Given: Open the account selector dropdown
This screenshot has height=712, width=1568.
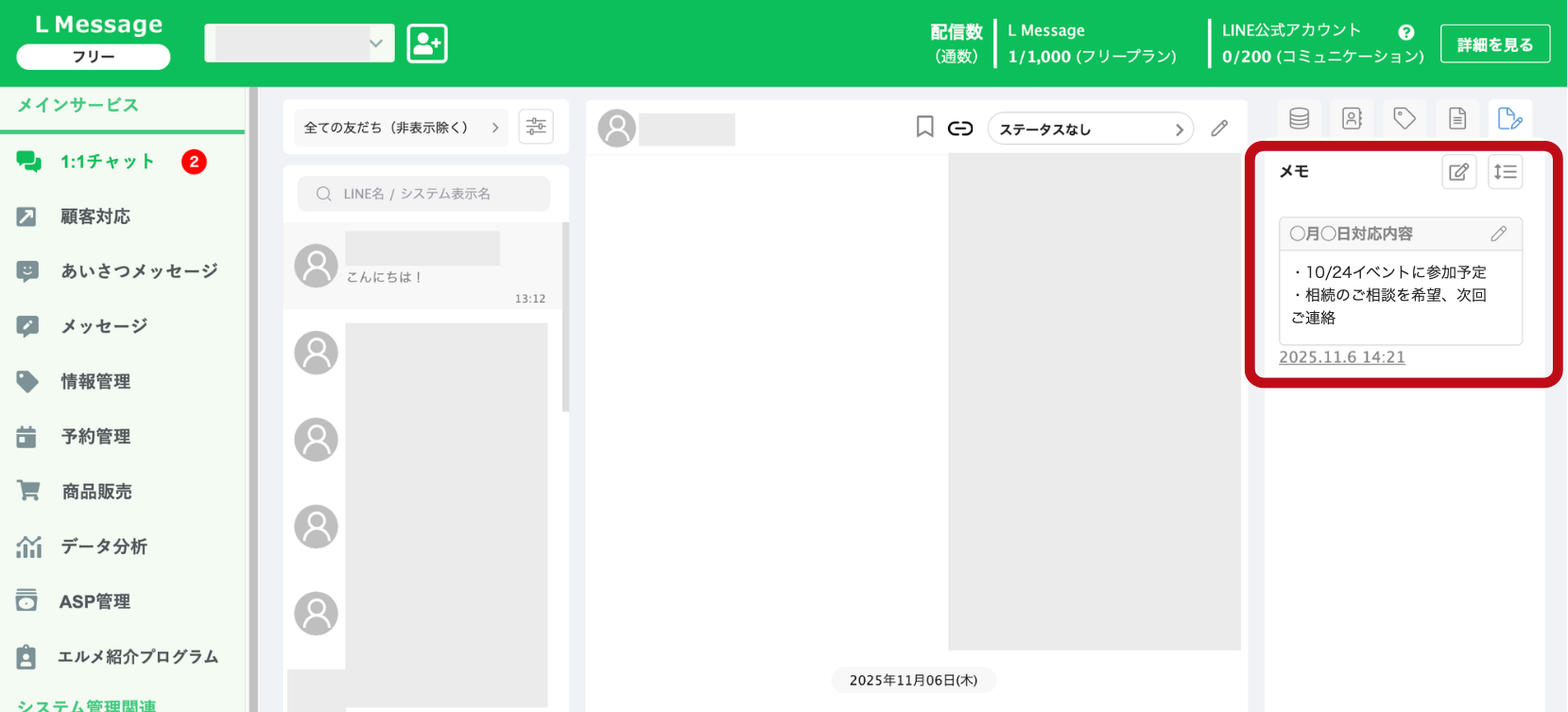Looking at the screenshot, I should click(x=300, y=43).
